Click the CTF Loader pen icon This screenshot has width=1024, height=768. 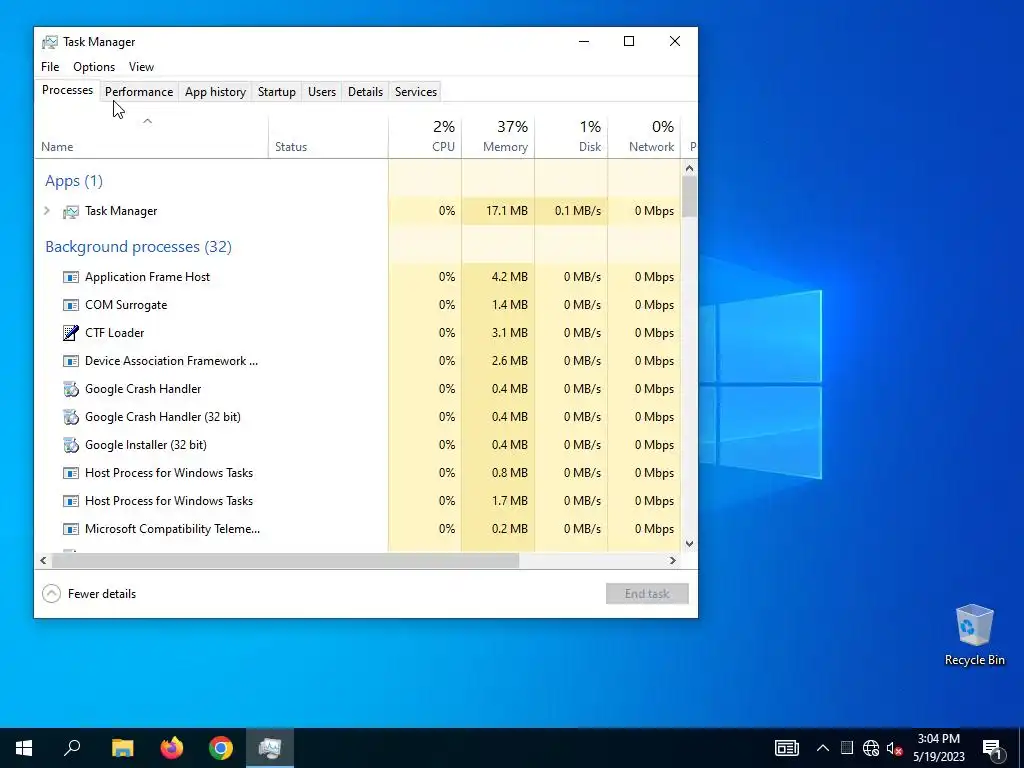[x=71, y=333]
